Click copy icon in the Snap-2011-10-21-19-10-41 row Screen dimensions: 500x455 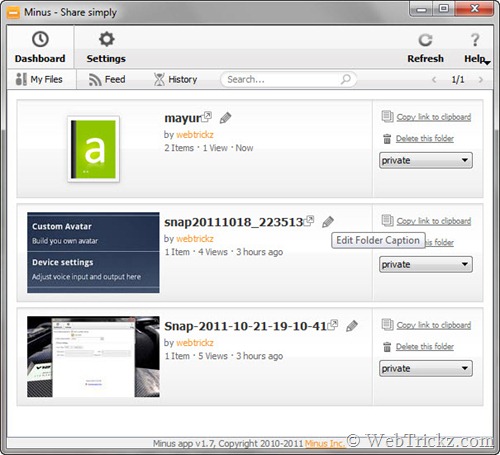387,325
